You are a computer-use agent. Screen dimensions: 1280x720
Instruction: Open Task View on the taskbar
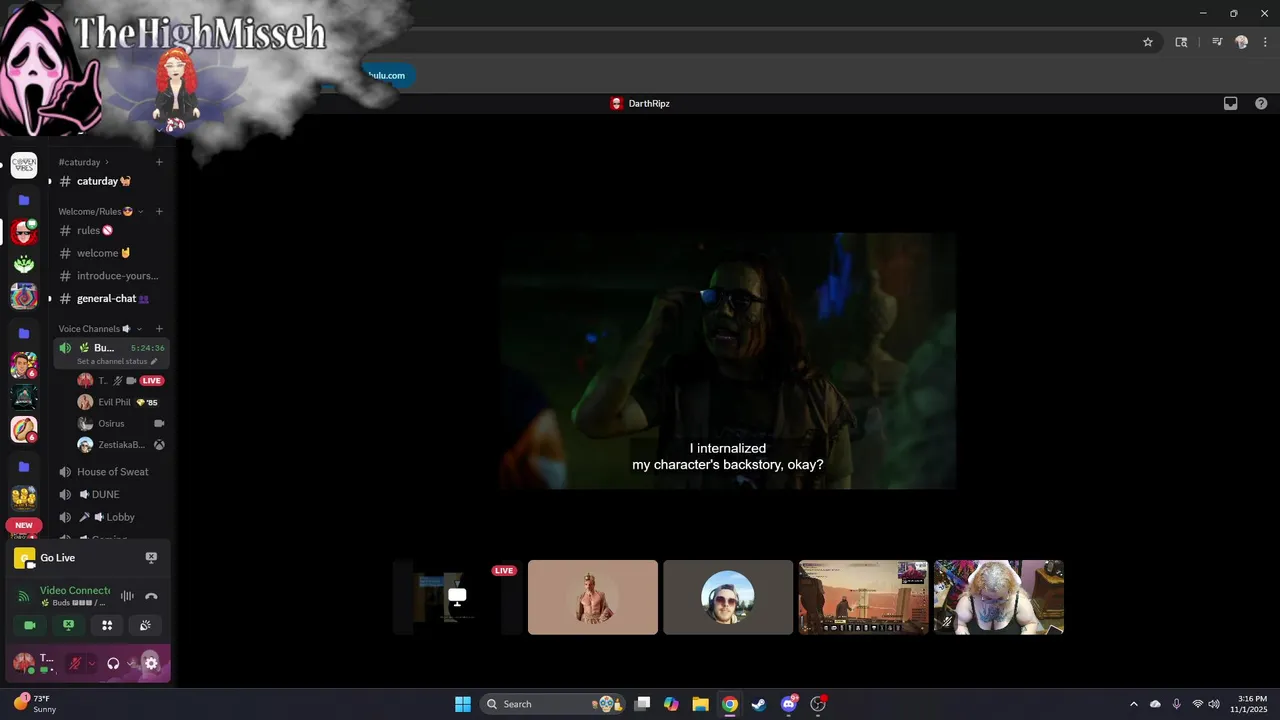pyautogui.click(x=642, y=704)
